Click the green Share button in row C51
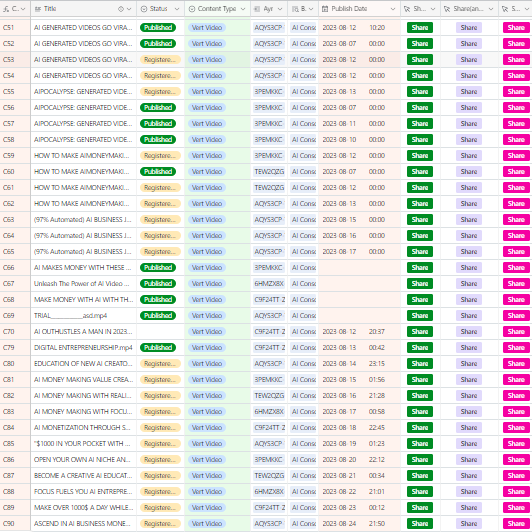This screenshot has height=532, width=532. point(420,27)
